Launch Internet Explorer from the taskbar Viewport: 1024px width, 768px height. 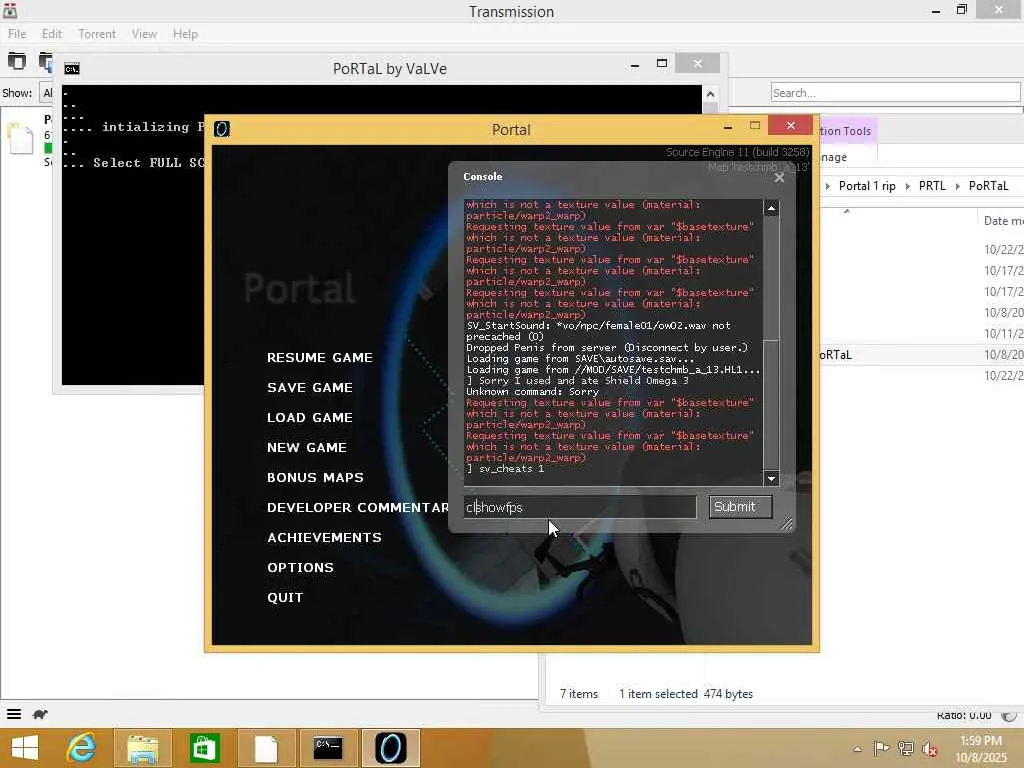point(82,748)
